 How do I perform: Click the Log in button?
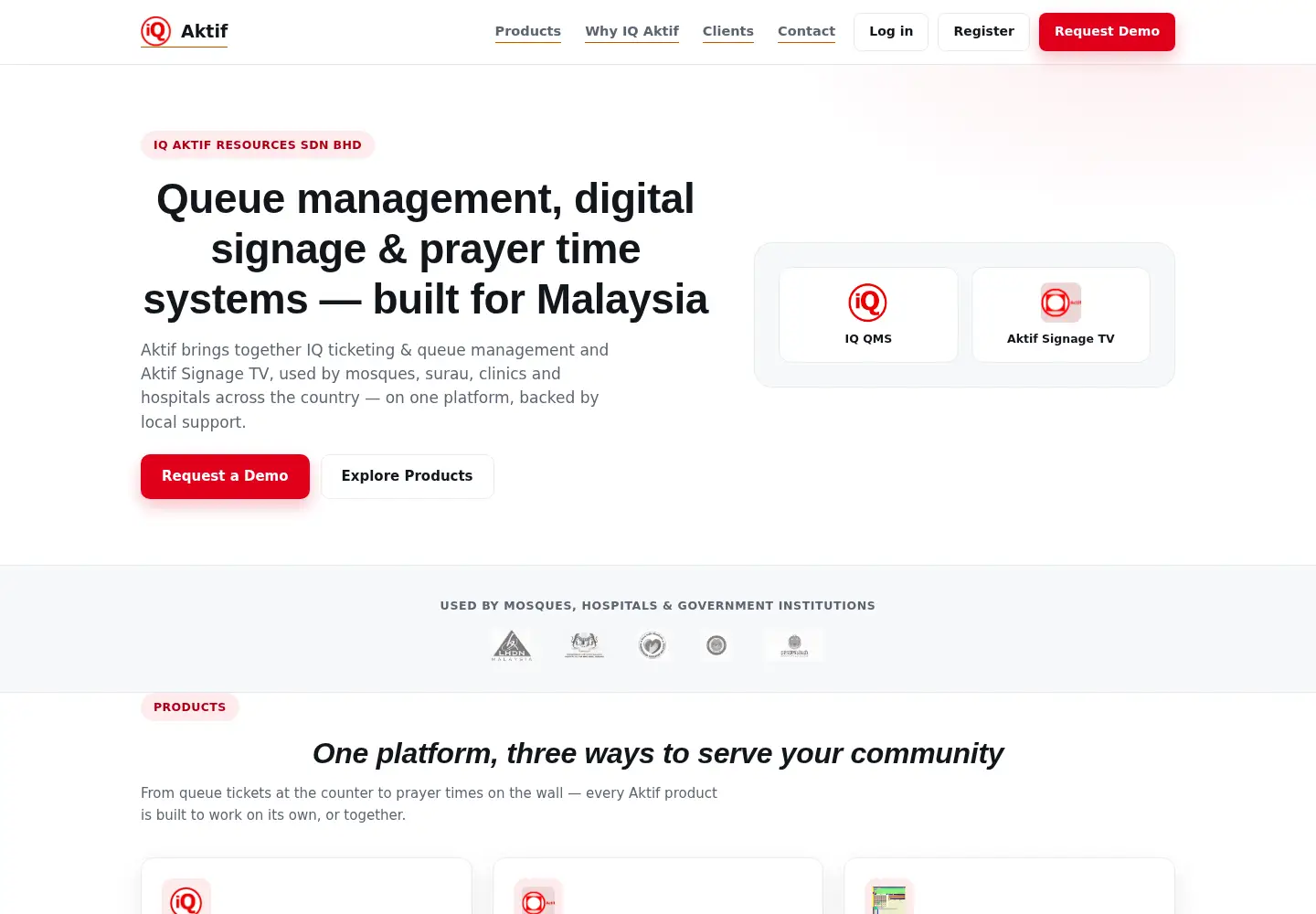891,32
